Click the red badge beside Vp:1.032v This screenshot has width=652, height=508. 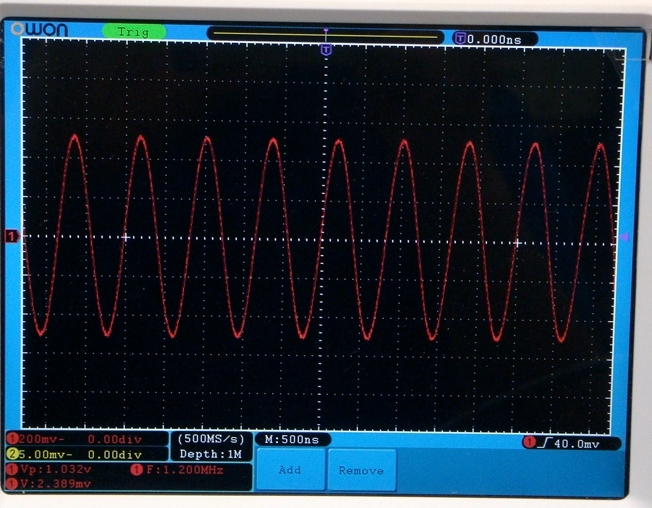tap(12, 469)
